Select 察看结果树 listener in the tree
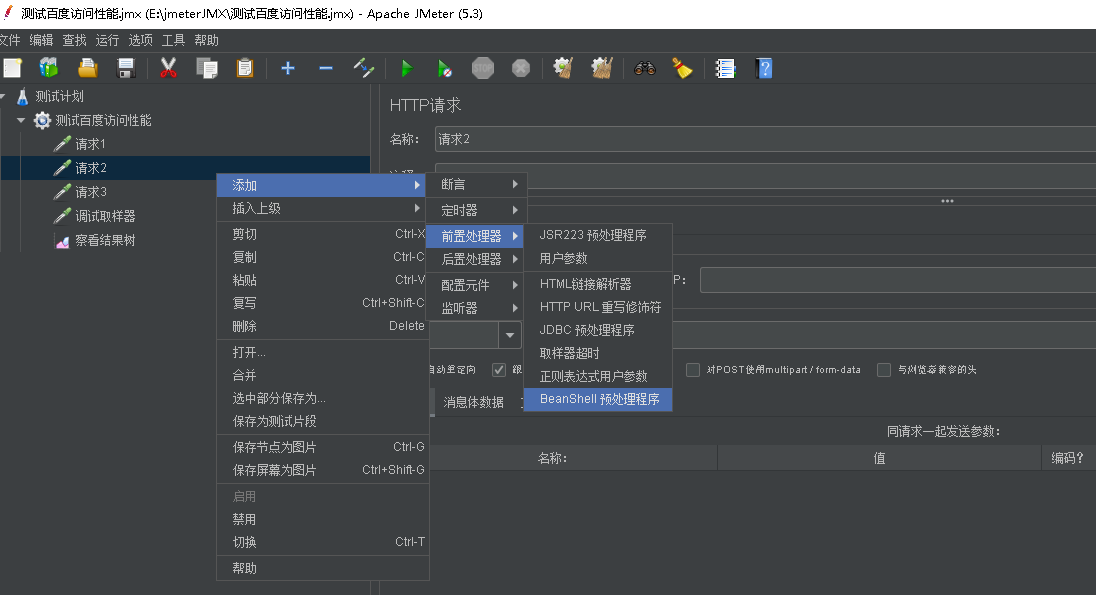The image size is (1096, 595). coord(105,240)
